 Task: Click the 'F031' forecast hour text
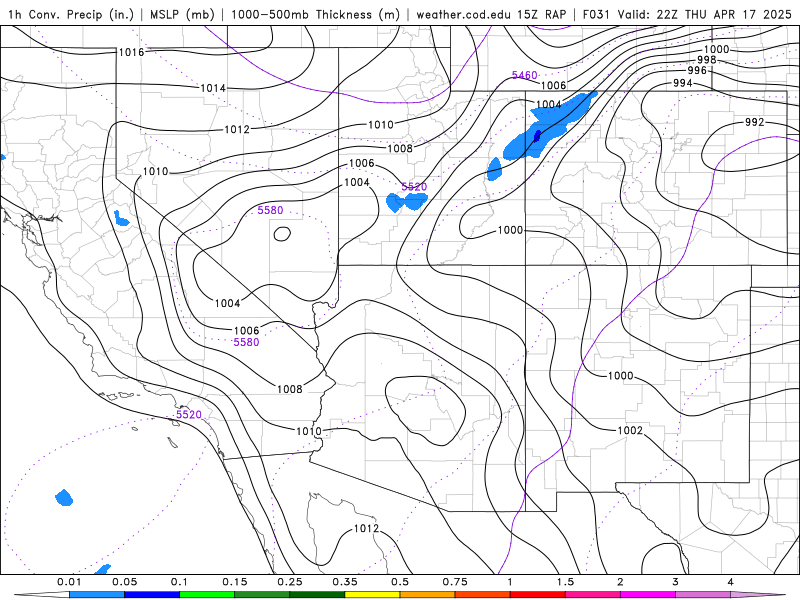point(595,14)
